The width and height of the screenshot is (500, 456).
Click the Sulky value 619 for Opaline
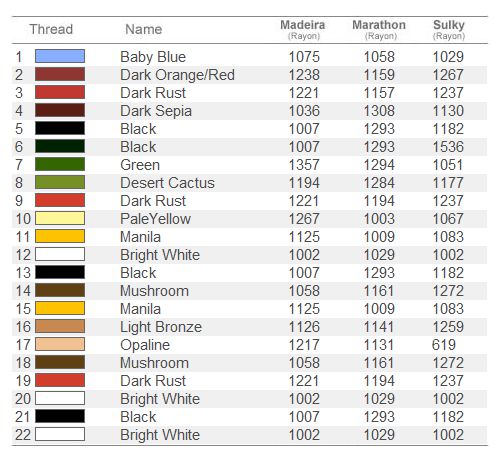pyautogui.click(x=444, y=345)
